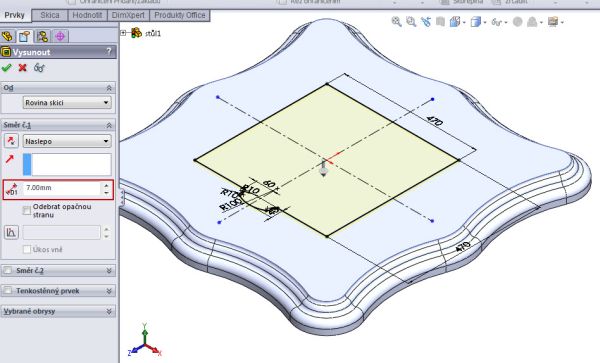Click Zoom to Fit in view toolbar

click(396, 22)
